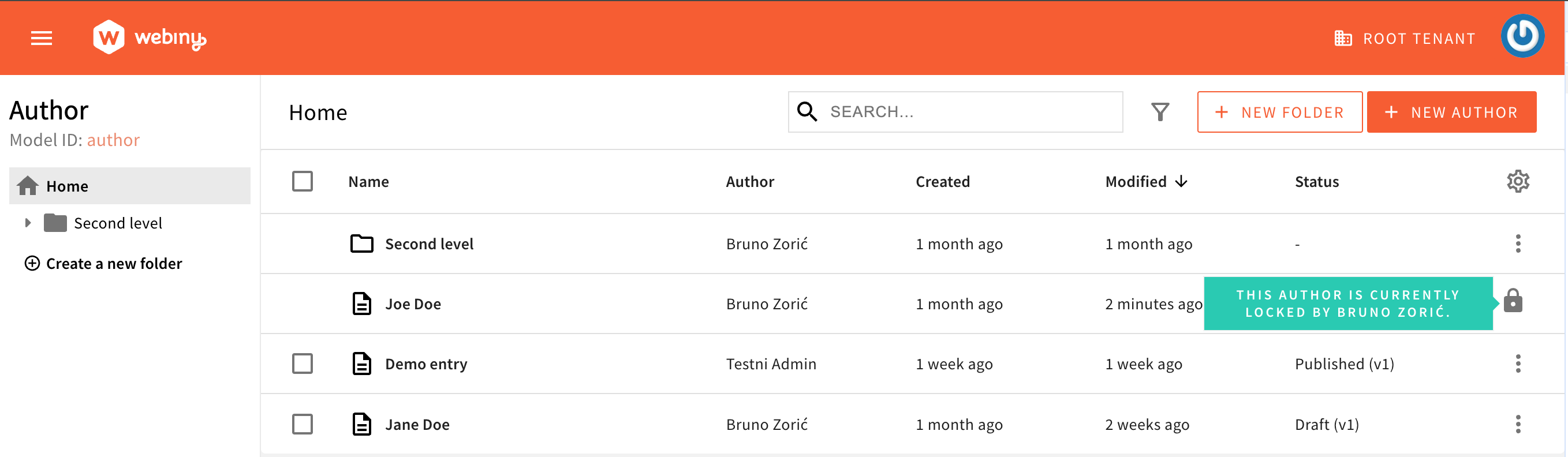1568x457 pixels.
Task: Expand the Second level folder tree
Action: [x=27, y=223]
